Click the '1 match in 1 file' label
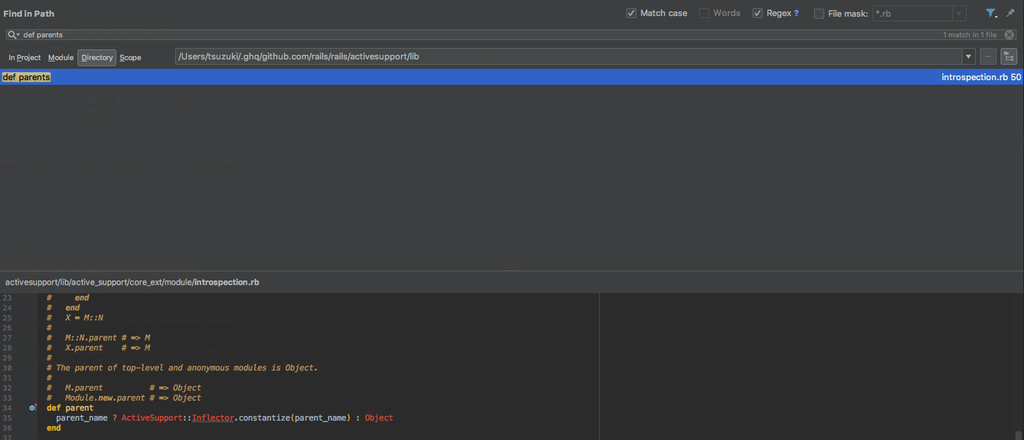1024x440 pixels. tap(970, 35)
